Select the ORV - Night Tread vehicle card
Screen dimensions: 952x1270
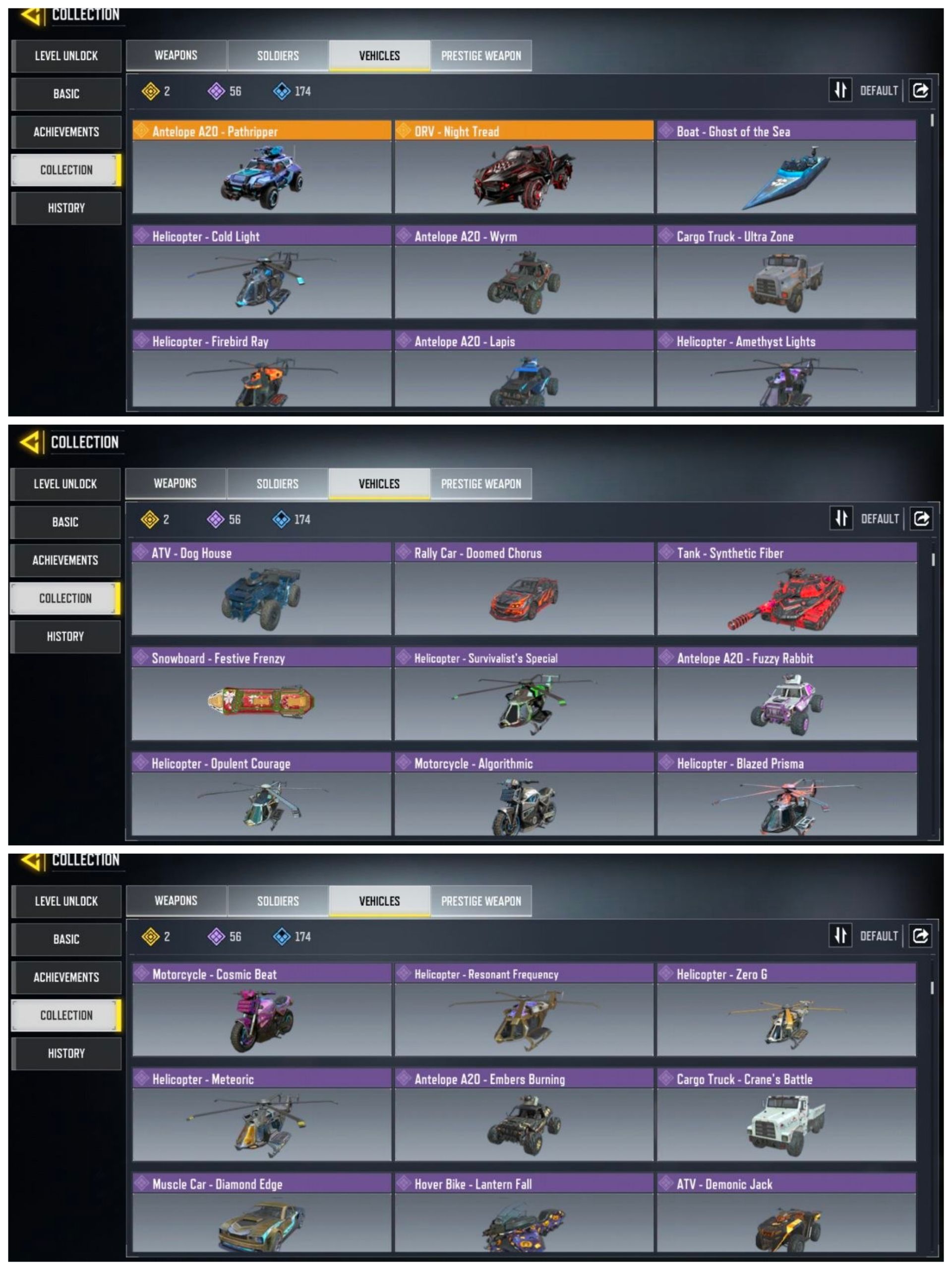[524, 167]
